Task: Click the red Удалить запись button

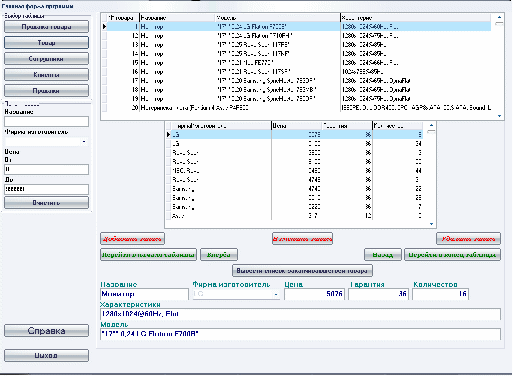Action: click(x=468, y=239)
